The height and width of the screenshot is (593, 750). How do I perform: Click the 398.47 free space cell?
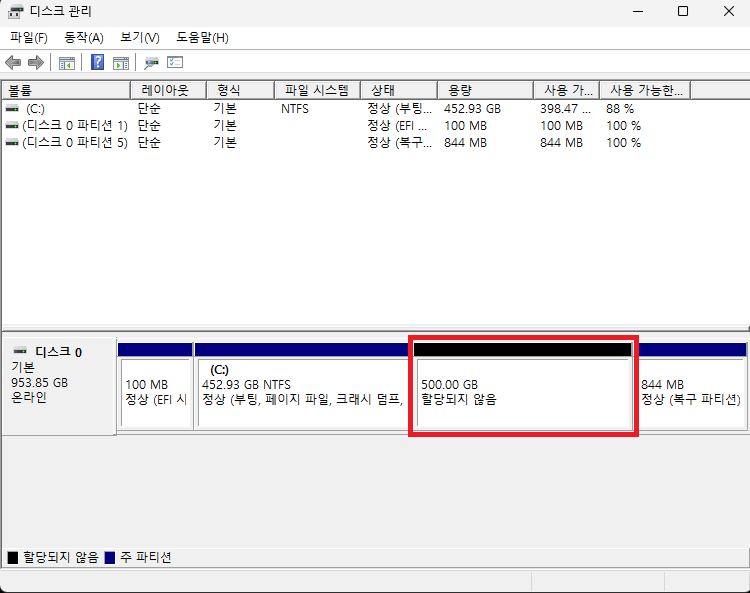point(565,109)
